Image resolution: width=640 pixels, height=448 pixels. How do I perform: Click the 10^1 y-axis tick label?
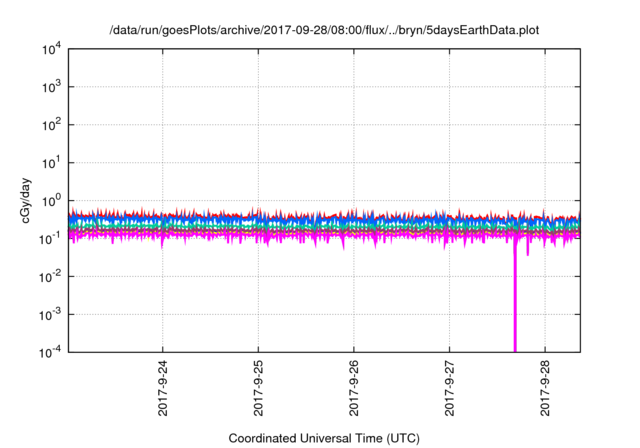pyautogui.click(x=51, y=163)
